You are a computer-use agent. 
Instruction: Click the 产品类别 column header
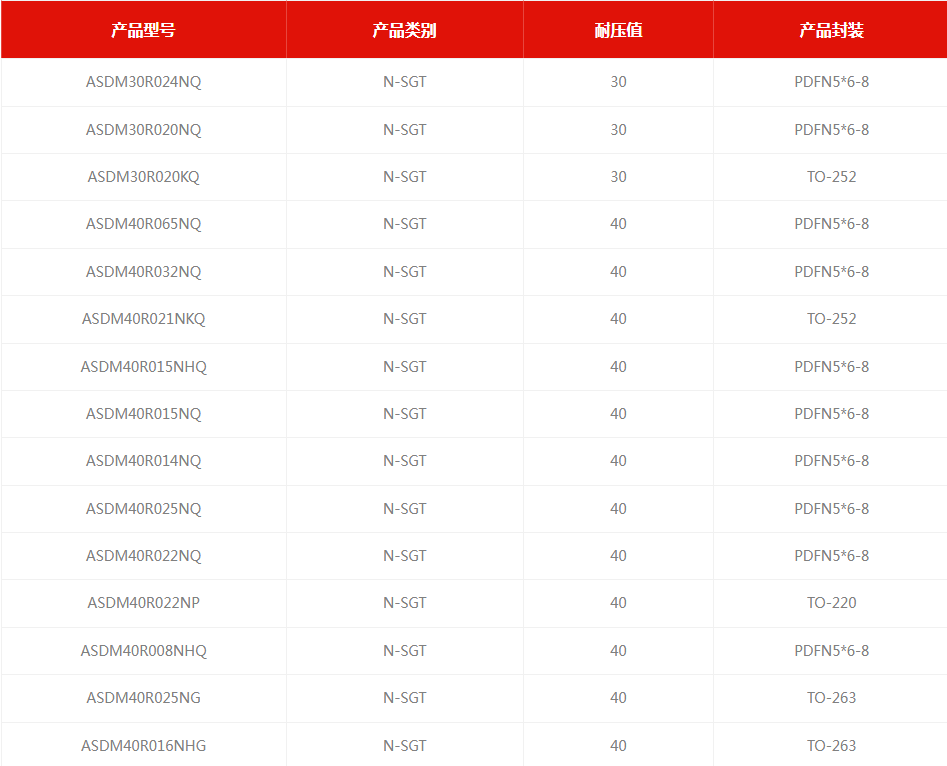pyautogui.click(x=404, y=30)
